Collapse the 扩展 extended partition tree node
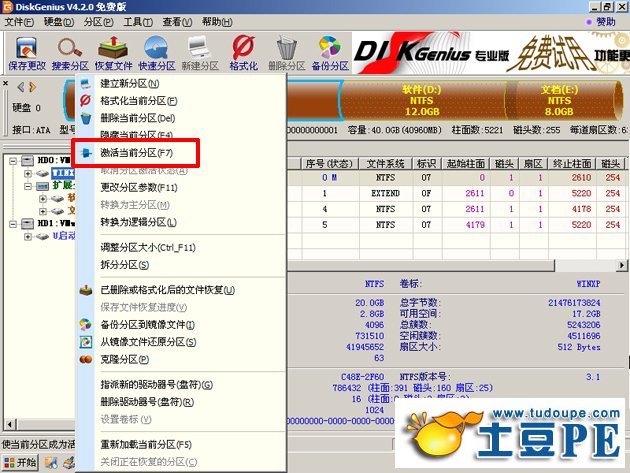This screenshot has height=473, width=630. pyautogui.click(x=28, y=186)
